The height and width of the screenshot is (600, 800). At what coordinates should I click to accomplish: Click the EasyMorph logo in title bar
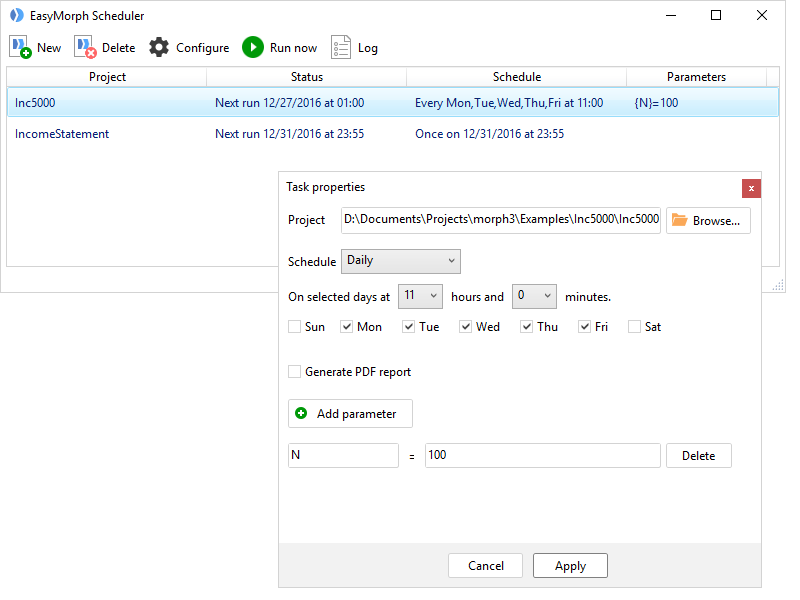(x=17, y=15)
